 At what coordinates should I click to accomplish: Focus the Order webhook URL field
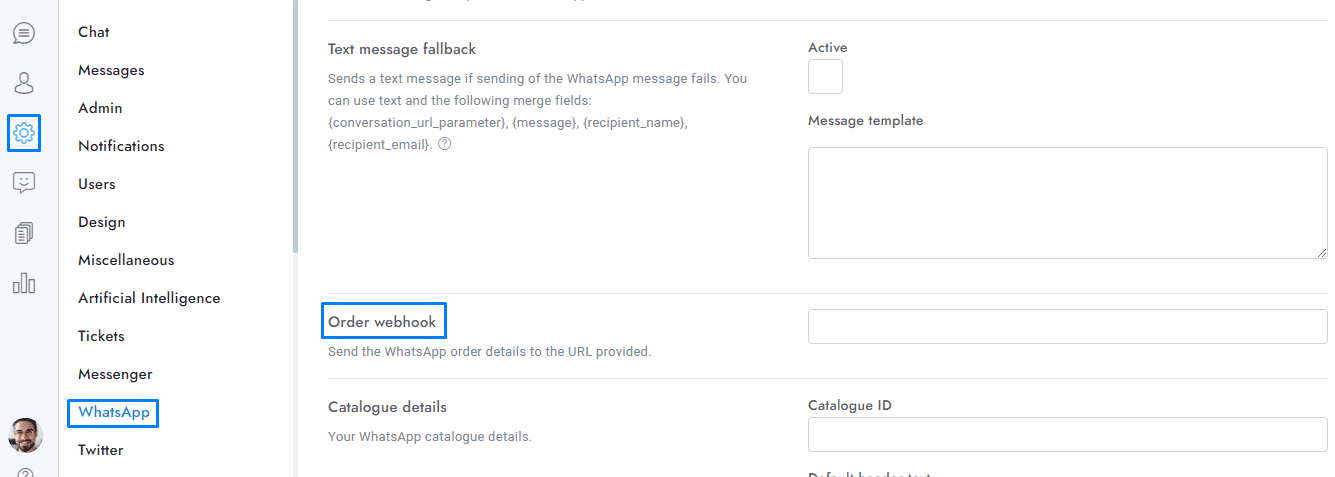[1067, 327]
